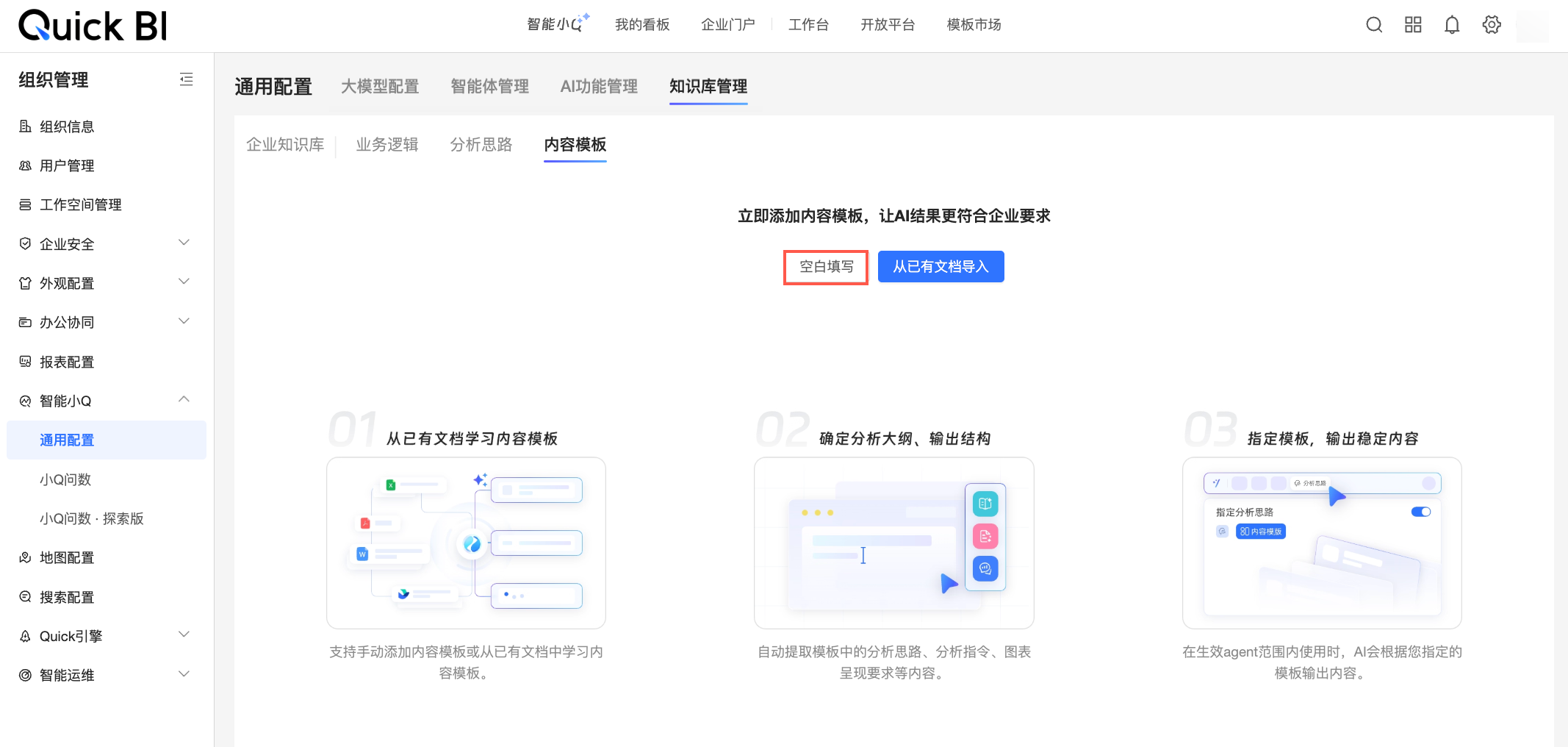Image resolution: width=1568 pixels, height=747 pixels.
Task: Click the 报表配置 icon
Action: click(x=25, y=361)
